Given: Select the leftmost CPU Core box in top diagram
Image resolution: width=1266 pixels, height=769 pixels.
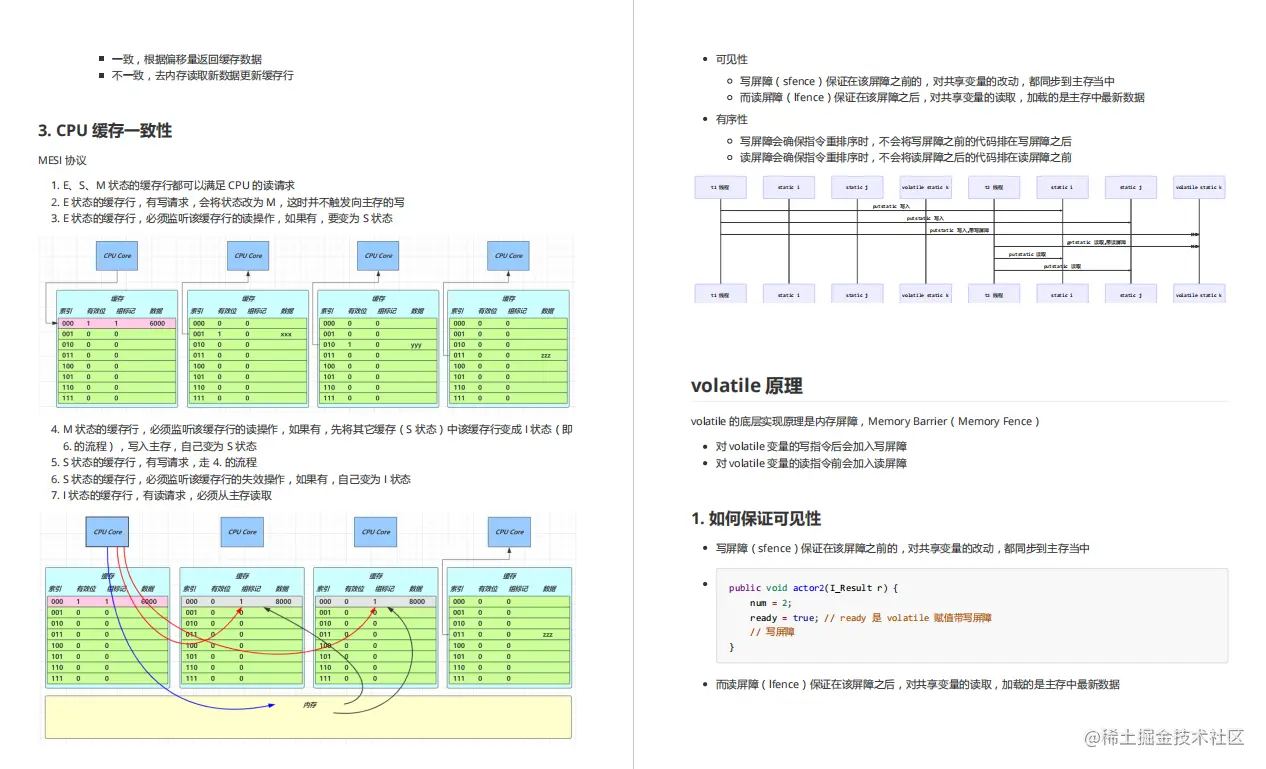Looking at the screenshot, I should (116, 256).
